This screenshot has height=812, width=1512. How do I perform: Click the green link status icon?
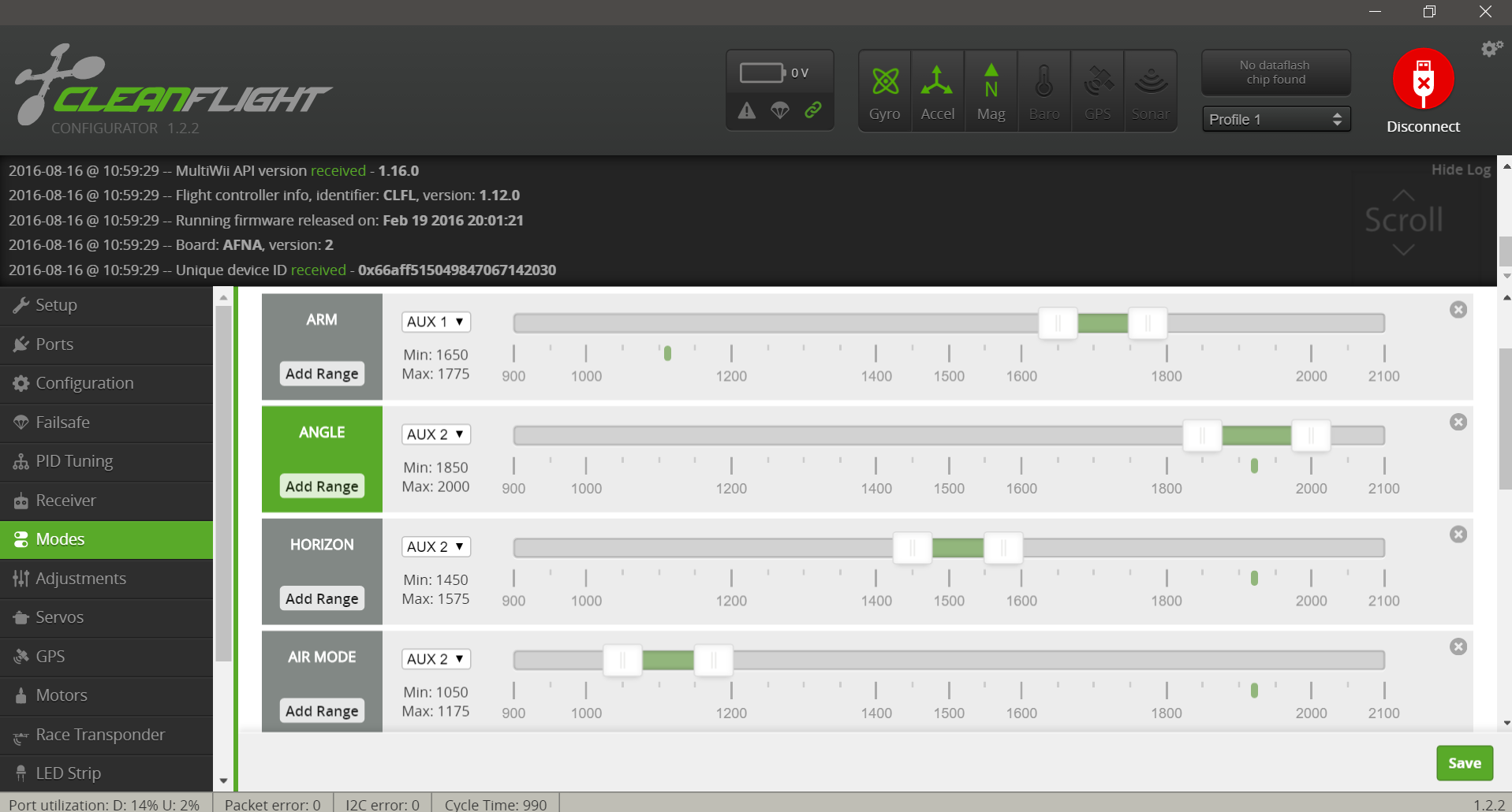pos(813,110)
